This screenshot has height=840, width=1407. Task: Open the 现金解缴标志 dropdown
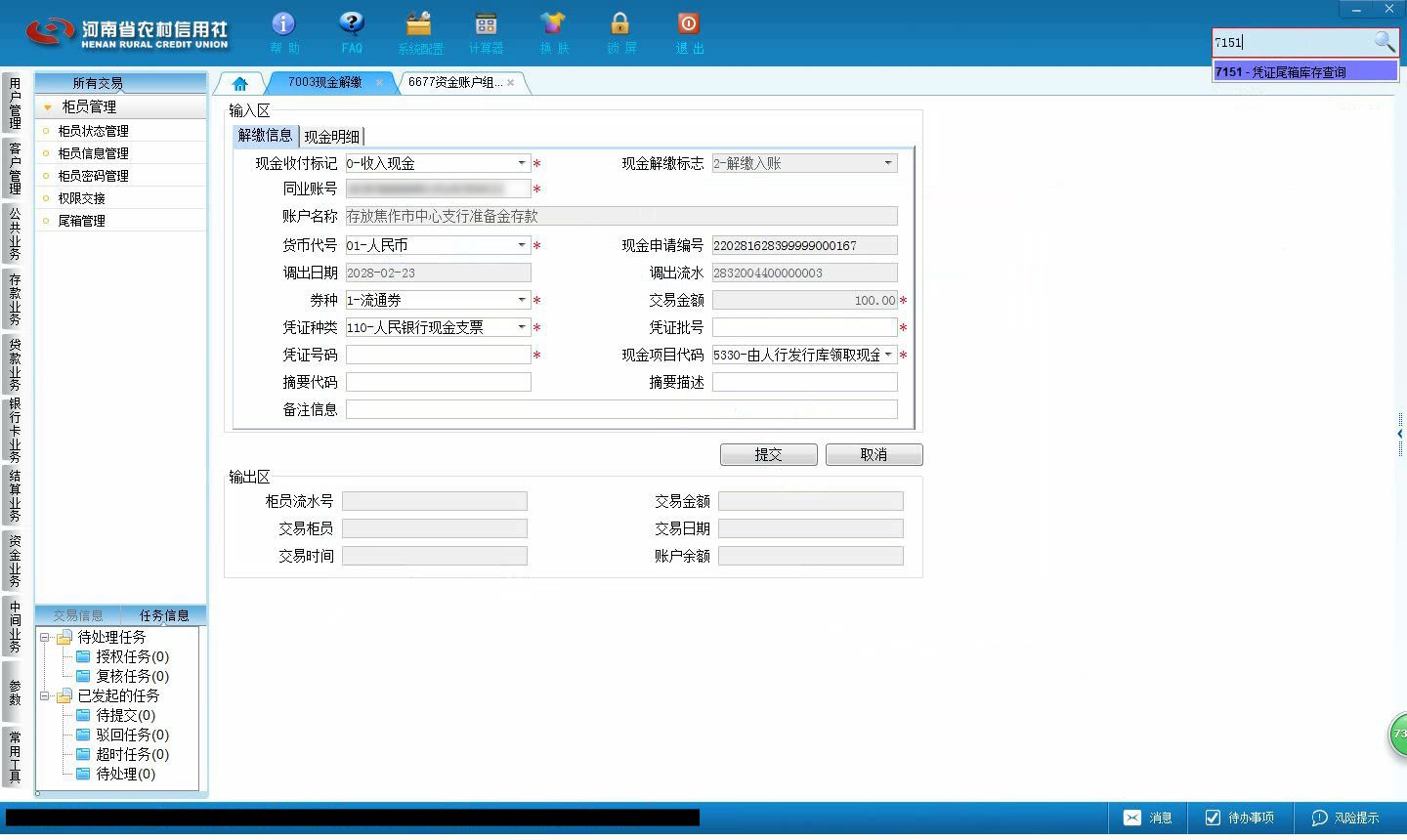point(888,163)
